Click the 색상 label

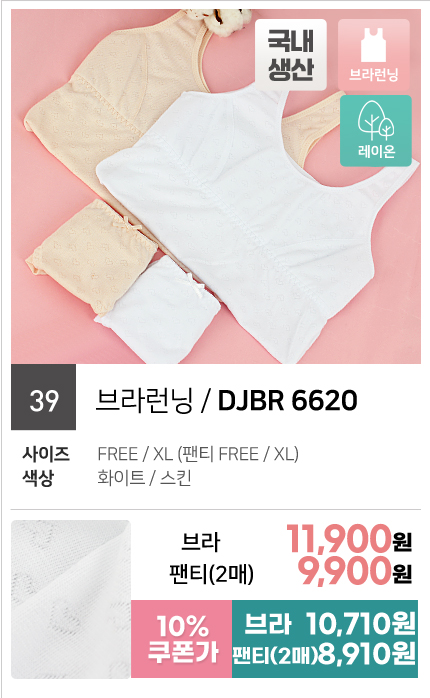coord(38,478)
